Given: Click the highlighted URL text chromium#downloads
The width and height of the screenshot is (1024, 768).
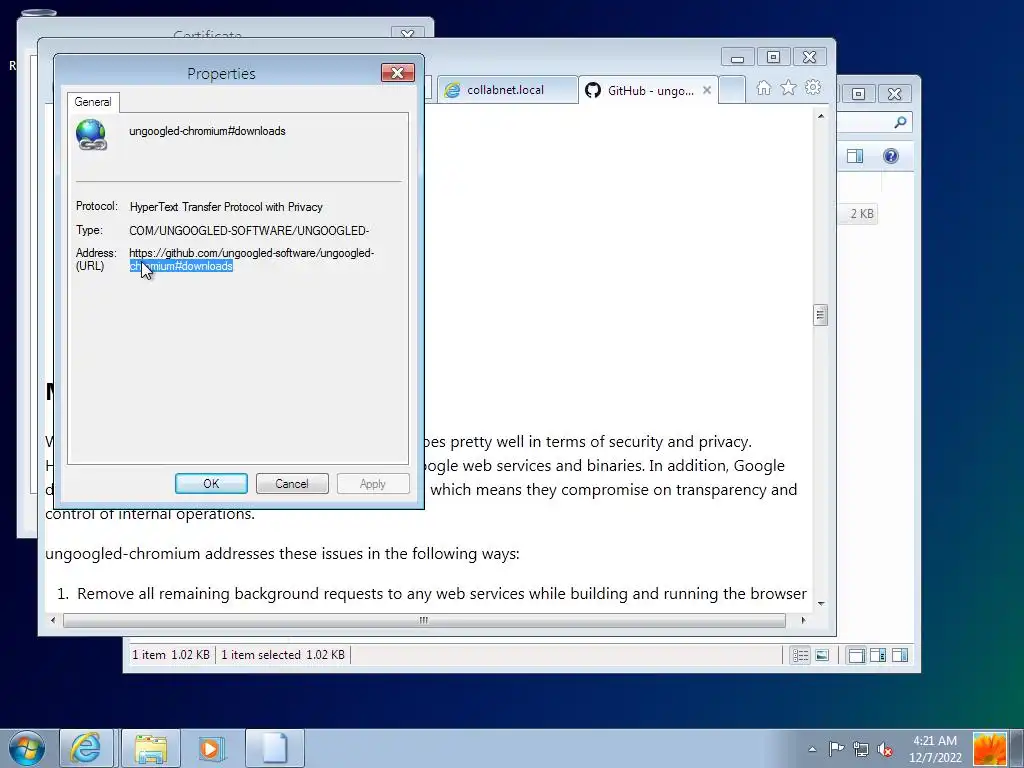Looking at the screenshot, I should click(181, 266).
